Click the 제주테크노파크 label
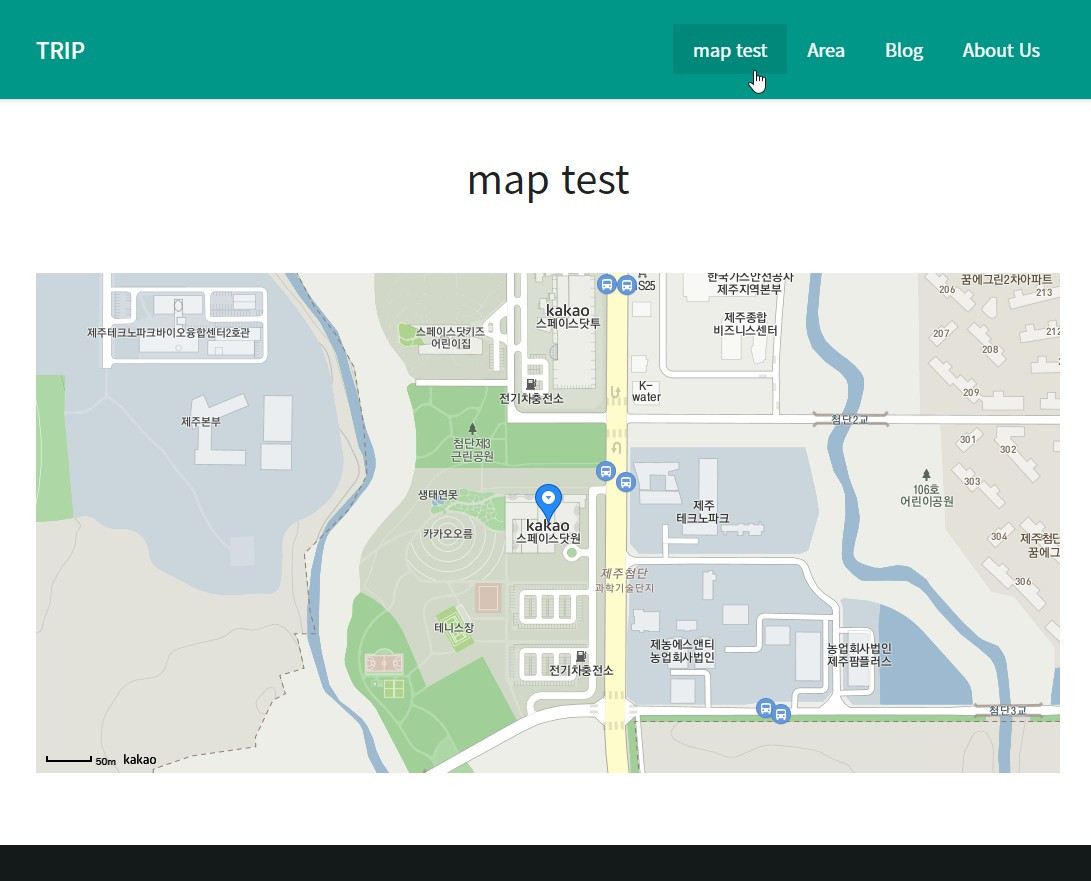The width and height of the screenshot is (1091, 881). (703, 511)
